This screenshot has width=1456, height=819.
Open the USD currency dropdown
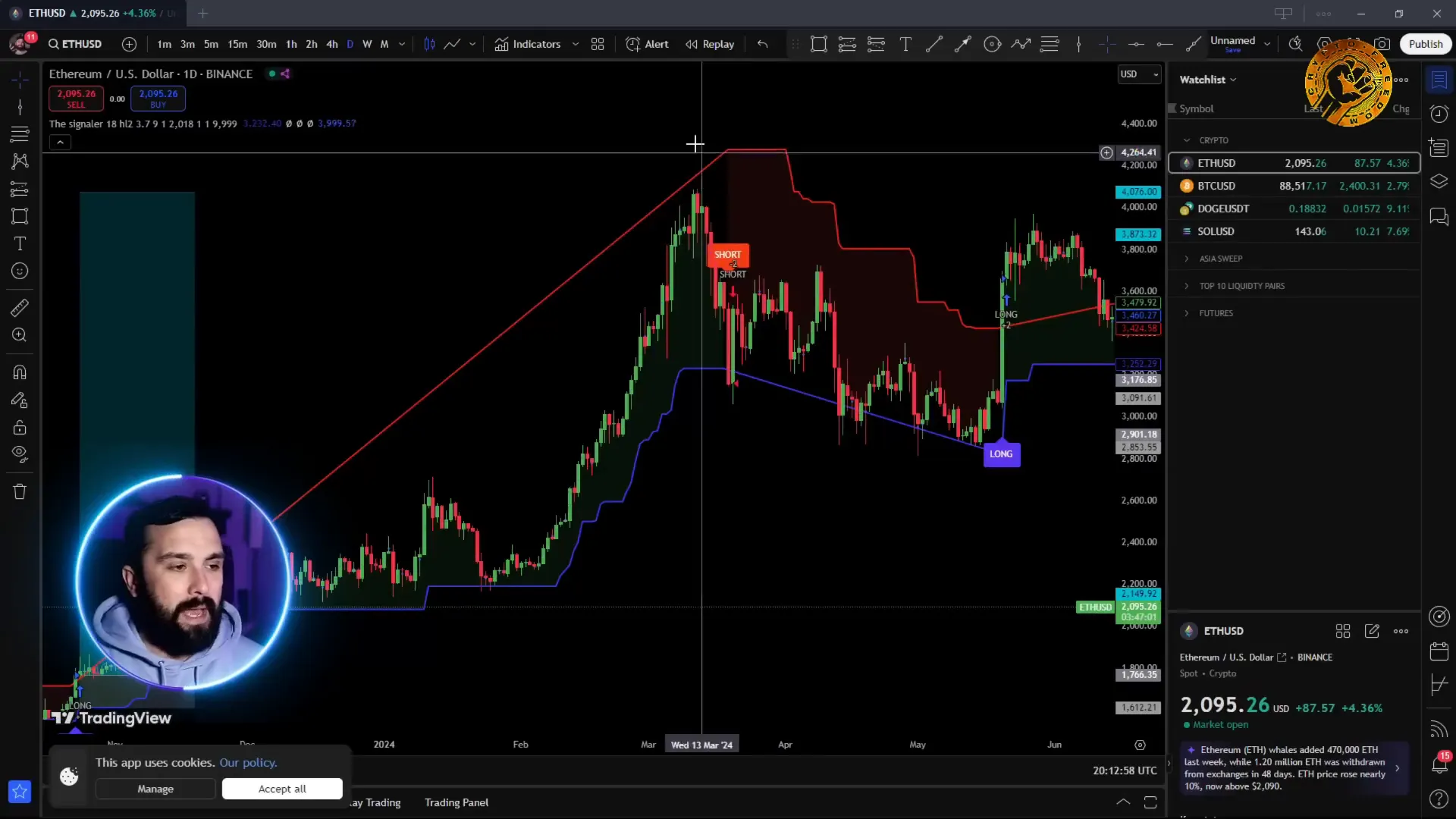coord(1140,74)
